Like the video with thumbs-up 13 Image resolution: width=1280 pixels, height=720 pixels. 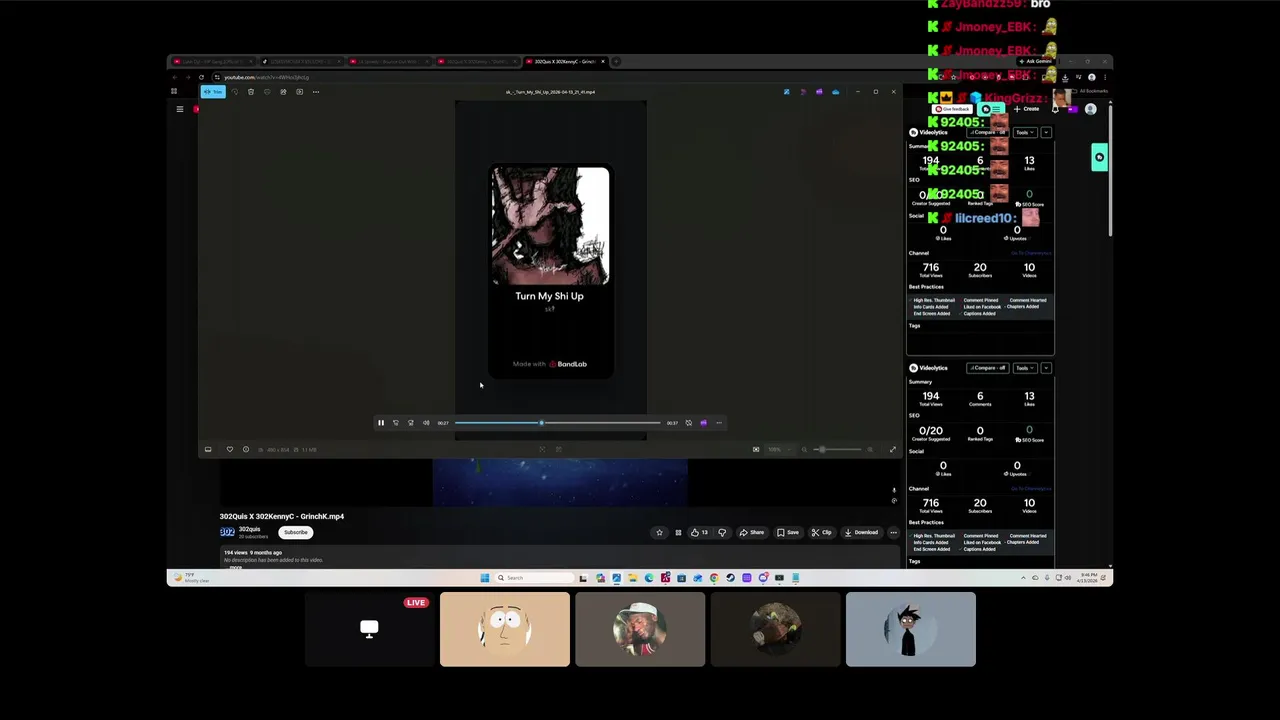[x=699, y=532]
